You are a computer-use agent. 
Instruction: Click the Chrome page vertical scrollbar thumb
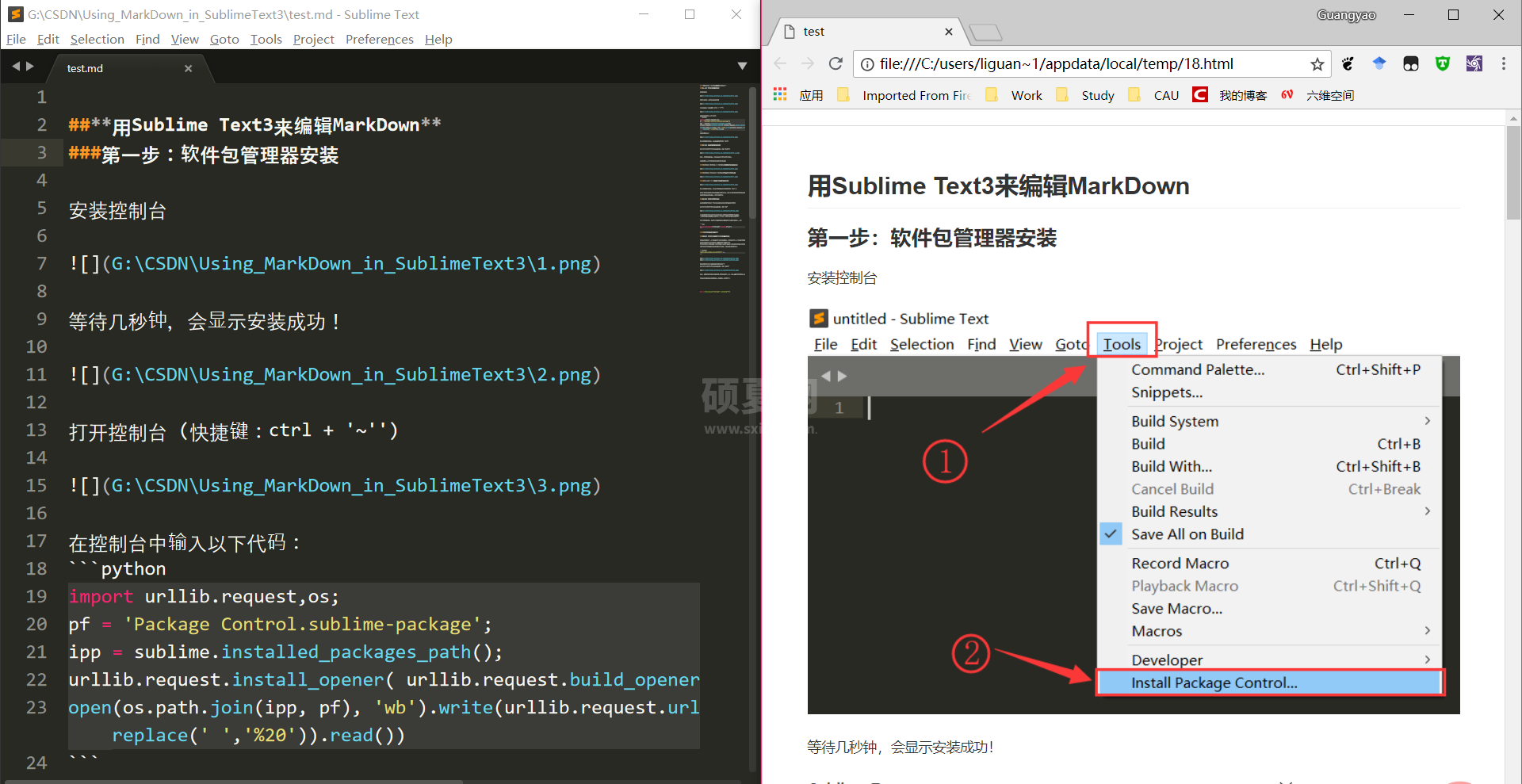pyautogui.click(x=1513, y=173)
